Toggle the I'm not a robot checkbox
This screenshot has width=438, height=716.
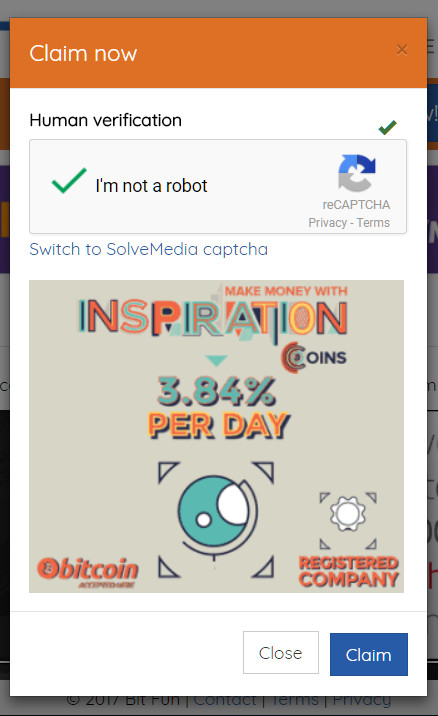click(x=69, y=181)
